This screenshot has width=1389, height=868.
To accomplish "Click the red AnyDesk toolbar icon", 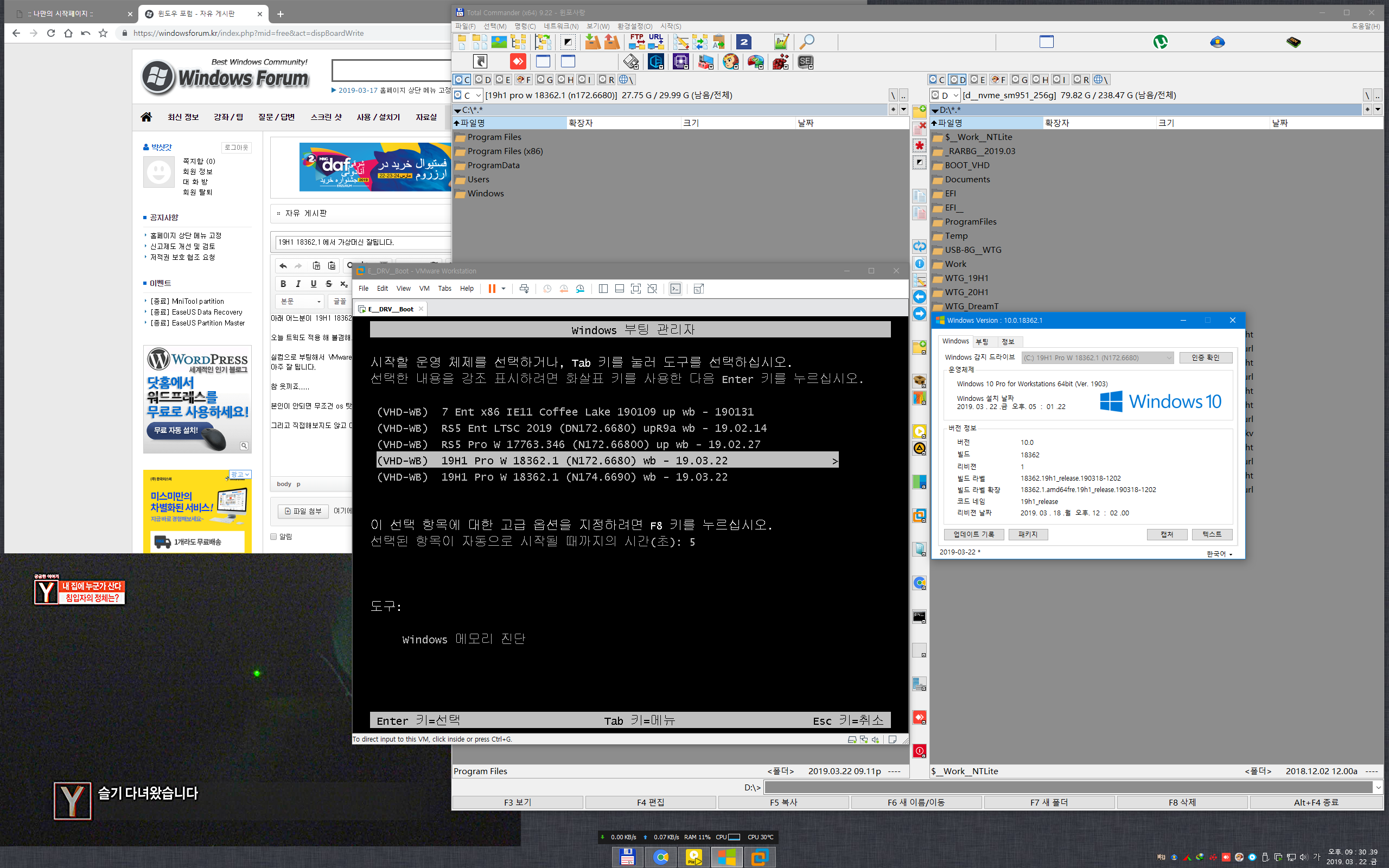I will (518, 61).
